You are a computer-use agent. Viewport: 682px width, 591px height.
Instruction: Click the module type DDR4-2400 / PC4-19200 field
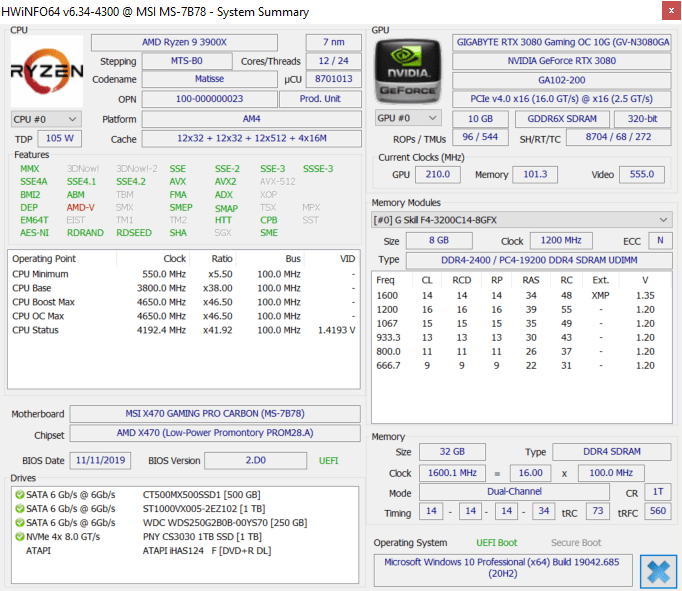(539, 260)
